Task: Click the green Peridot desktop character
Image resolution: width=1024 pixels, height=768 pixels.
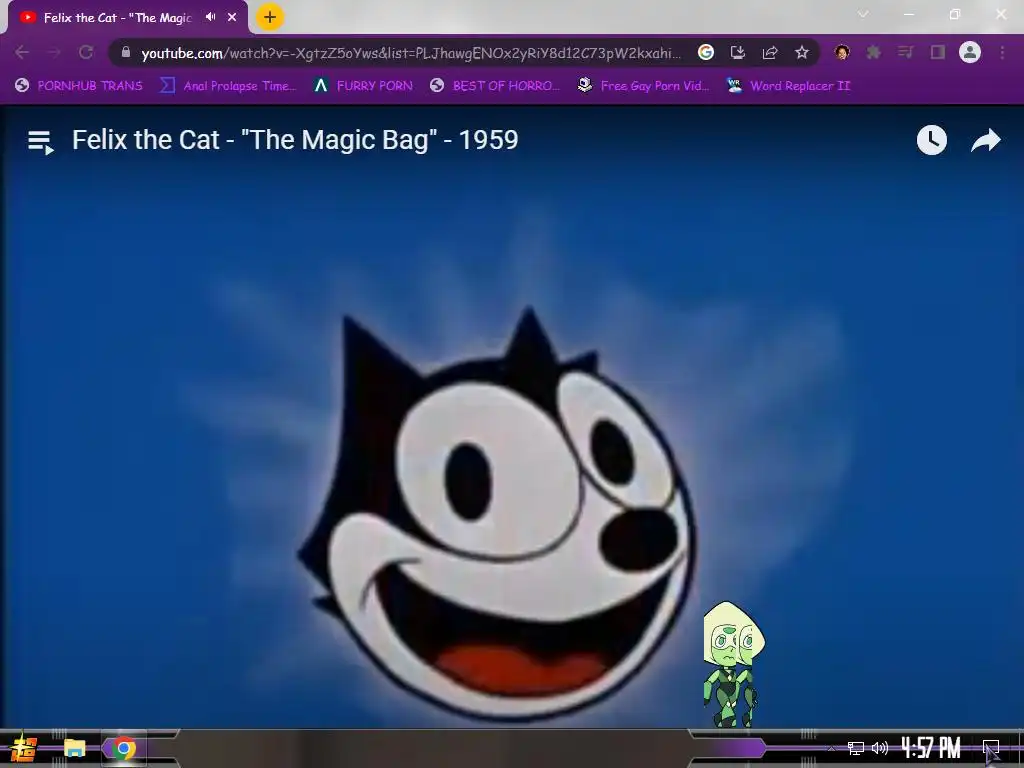Action: click(733, 664)
